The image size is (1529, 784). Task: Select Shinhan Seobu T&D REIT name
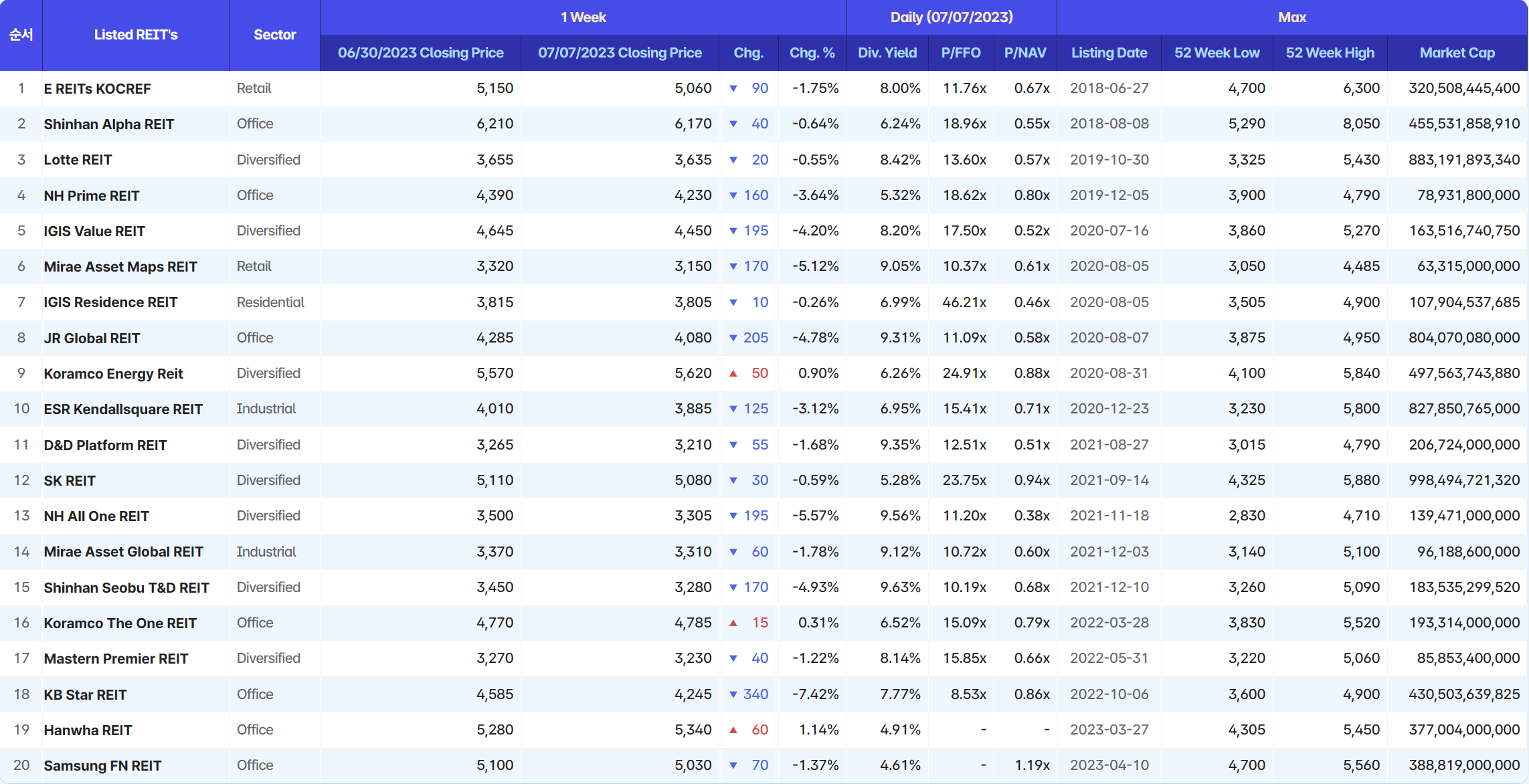tap(126, 587)
